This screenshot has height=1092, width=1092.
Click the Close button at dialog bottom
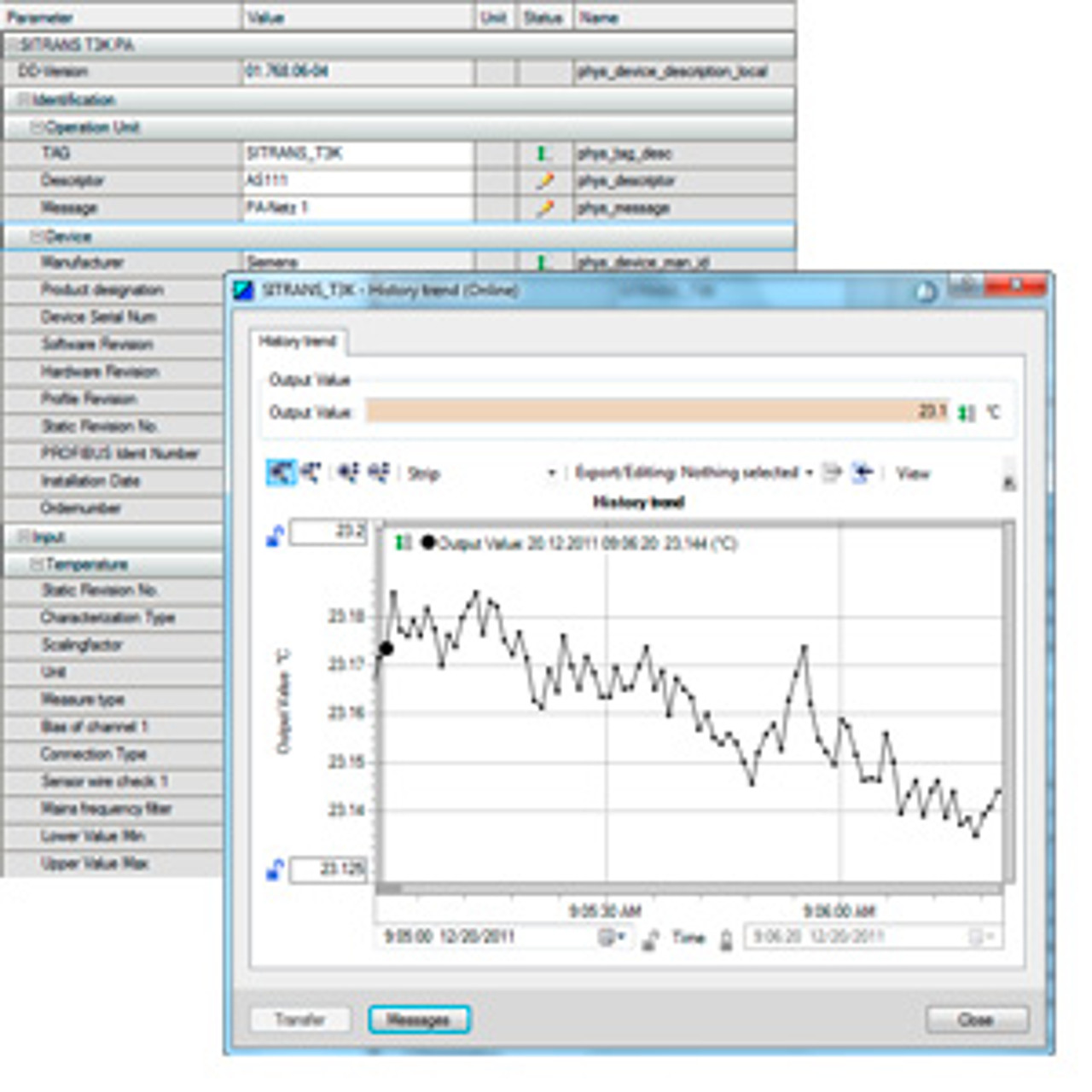[976, 1019]
